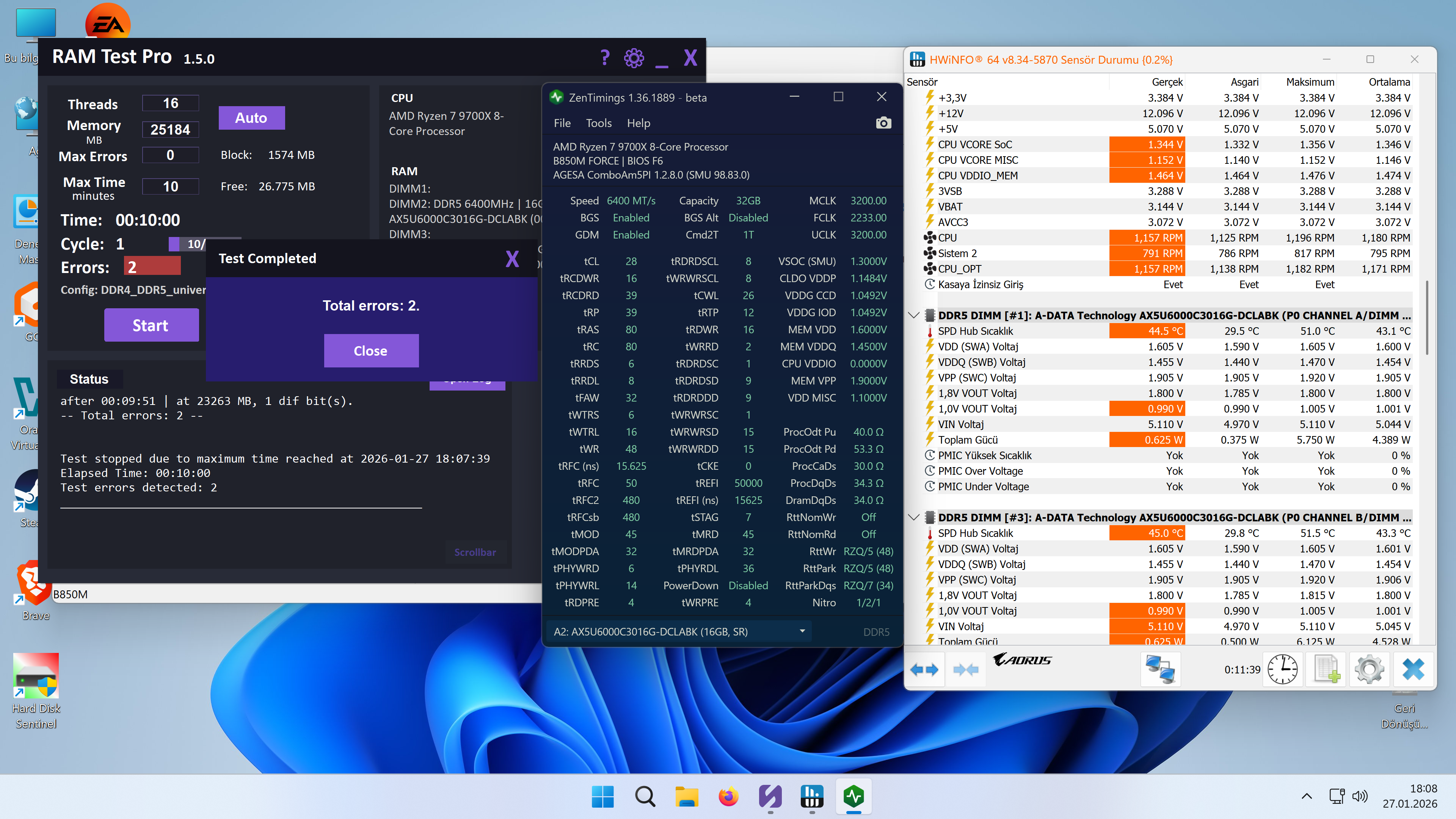The height and width of the screenshot is (819, 1456).
Task: Click the Auto button in RAM Test Pro
Action: coord(251,118)
